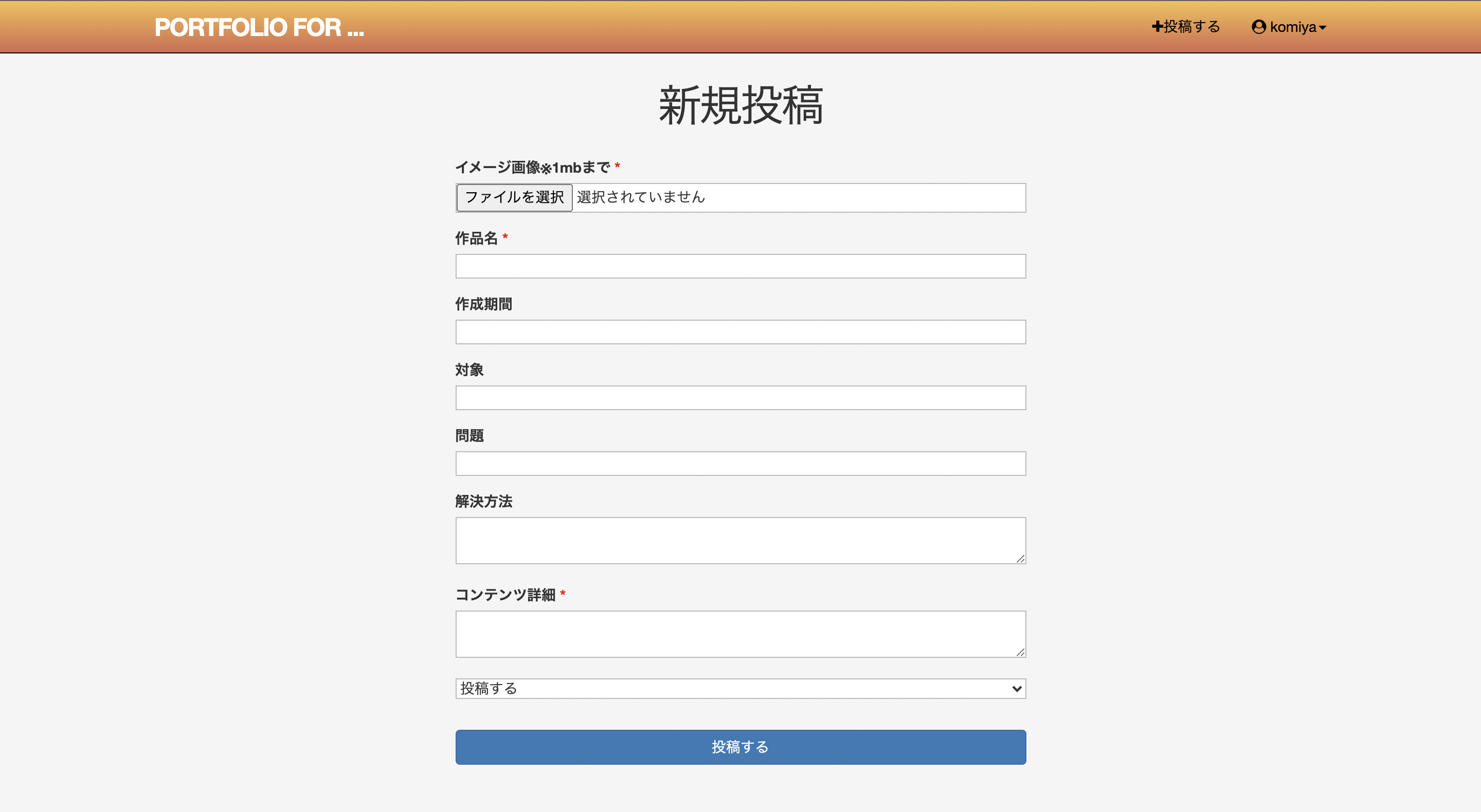Click inside the 作成期間 input field

pos(740,331)
